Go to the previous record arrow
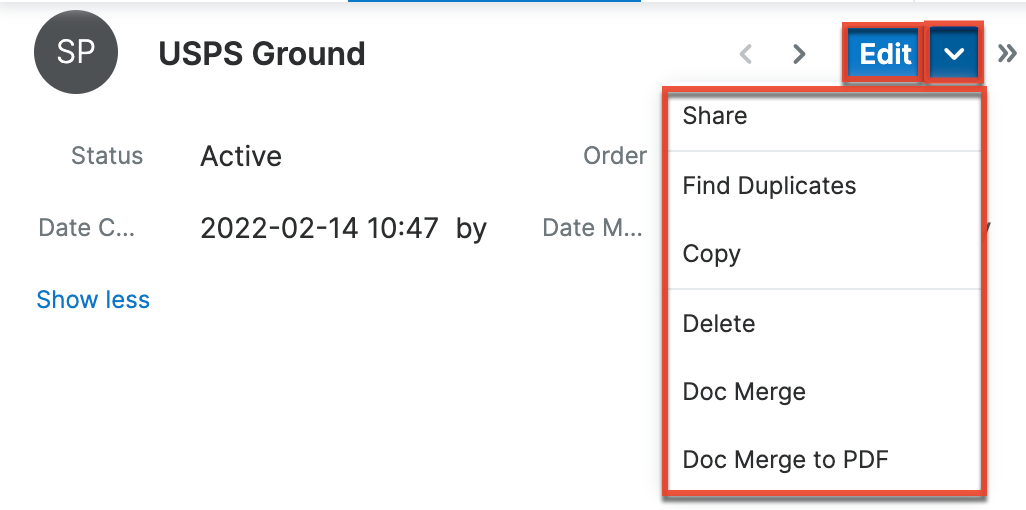Viewport: 1026px width, 510px height. (746, 54)
